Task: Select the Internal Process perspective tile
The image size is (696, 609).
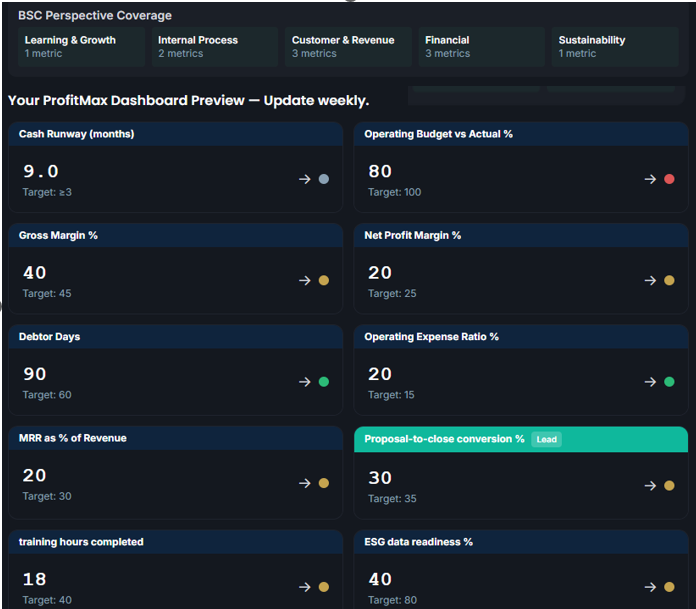Action: [x=215, y=47]
